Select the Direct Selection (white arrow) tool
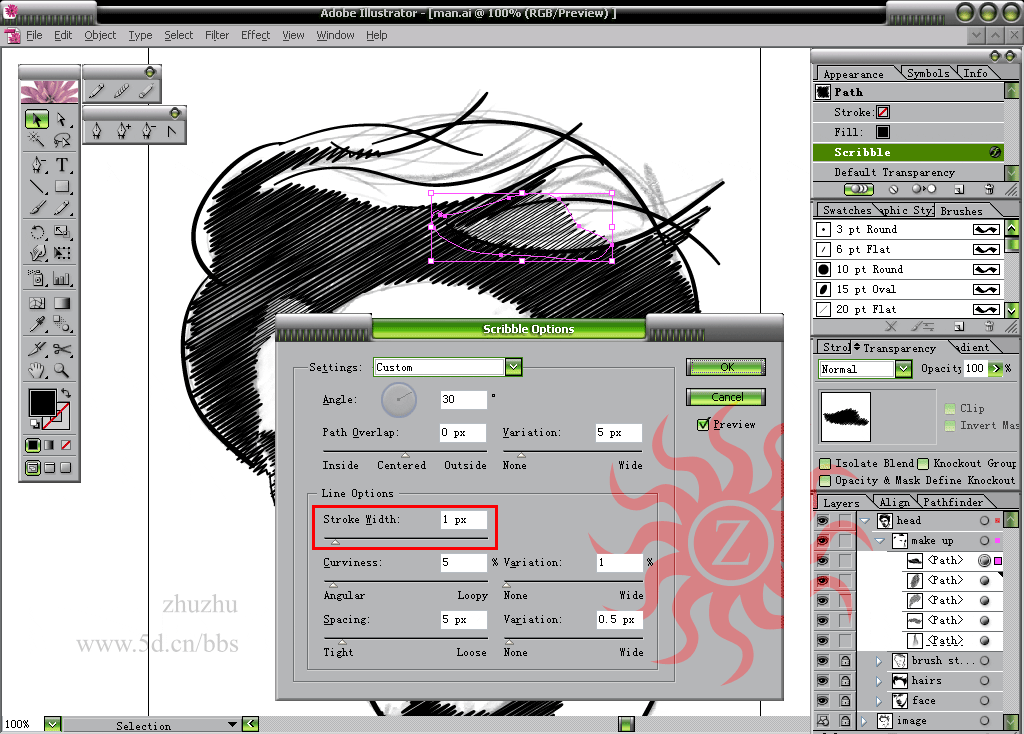1024x734 pixels. (x=61, y=120)
